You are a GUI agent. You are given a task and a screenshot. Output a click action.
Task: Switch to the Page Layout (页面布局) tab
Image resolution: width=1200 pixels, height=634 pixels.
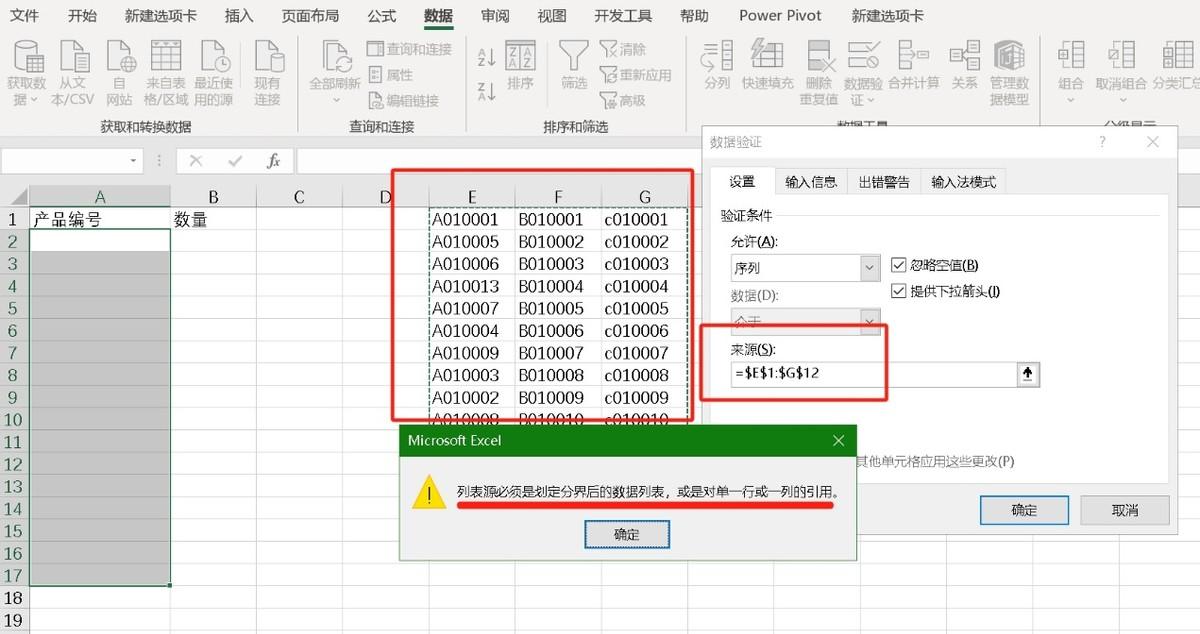[x=310, y=16]
